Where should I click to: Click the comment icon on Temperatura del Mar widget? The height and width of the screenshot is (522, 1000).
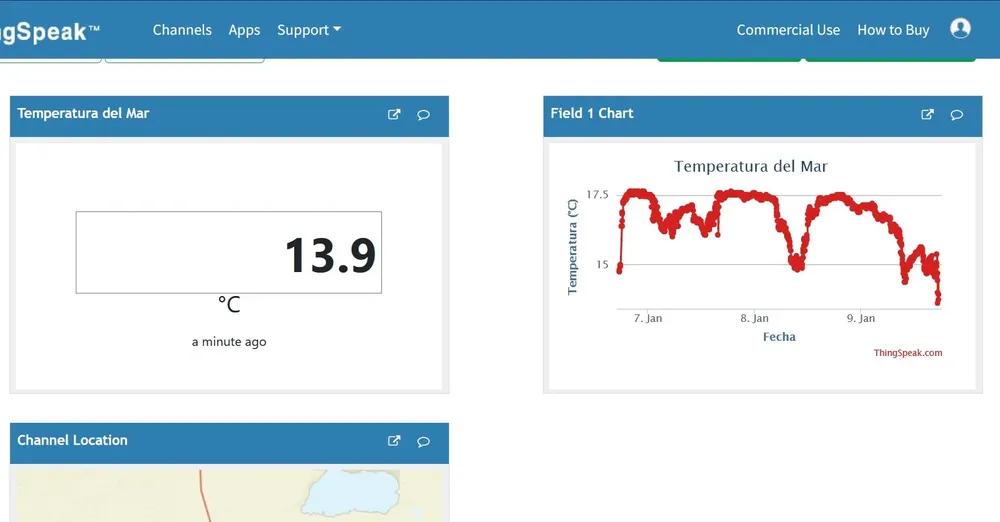click(423, 115)
